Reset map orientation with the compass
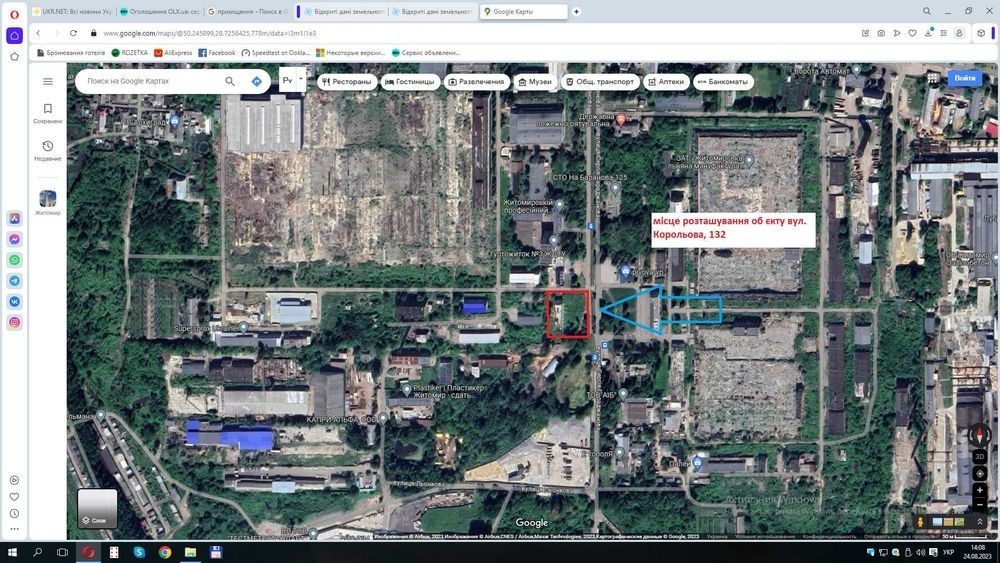 point(980,435)
